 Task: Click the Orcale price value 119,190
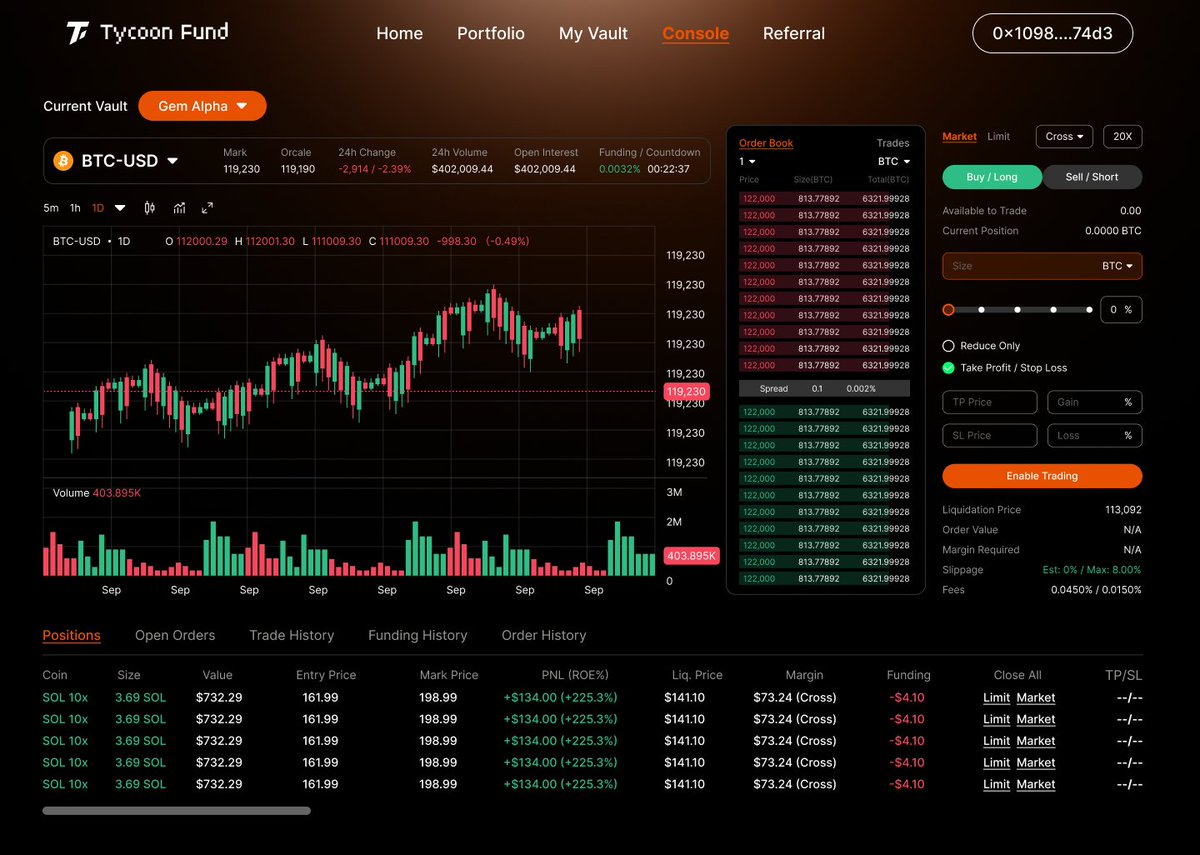pyautogui.click(x=298, y=169)
